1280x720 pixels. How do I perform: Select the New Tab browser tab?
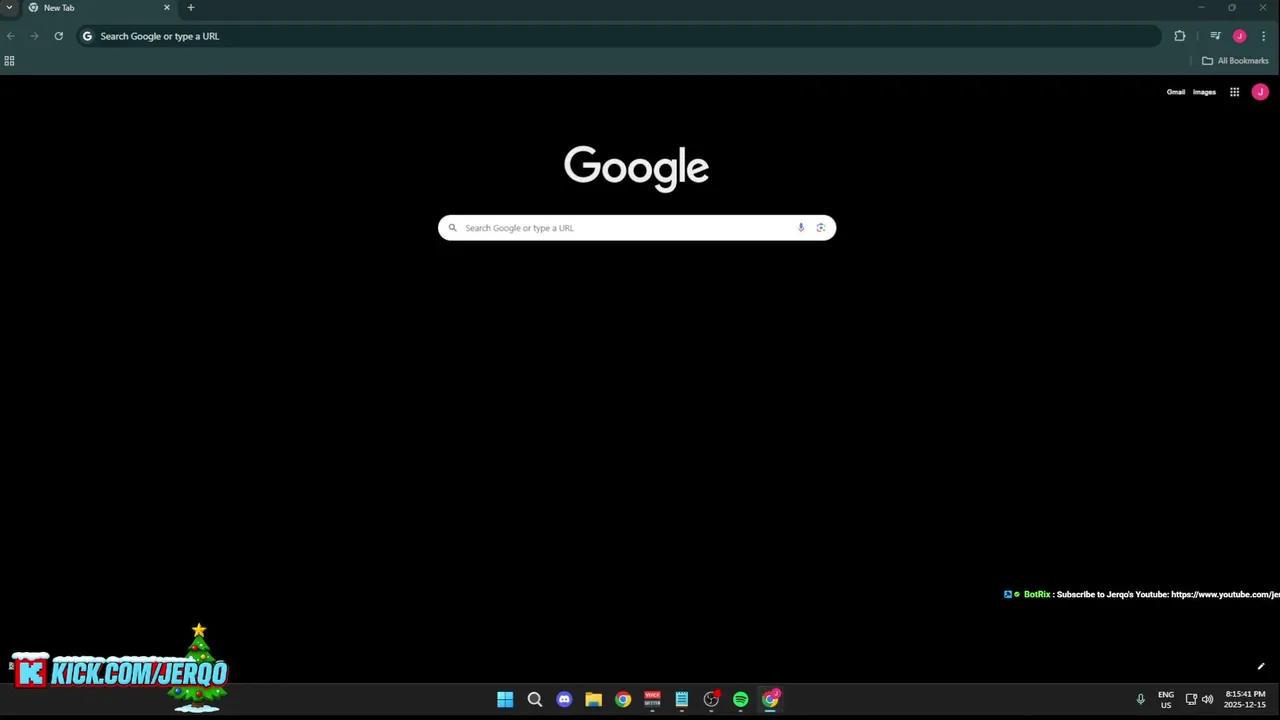tap(98, 8)
